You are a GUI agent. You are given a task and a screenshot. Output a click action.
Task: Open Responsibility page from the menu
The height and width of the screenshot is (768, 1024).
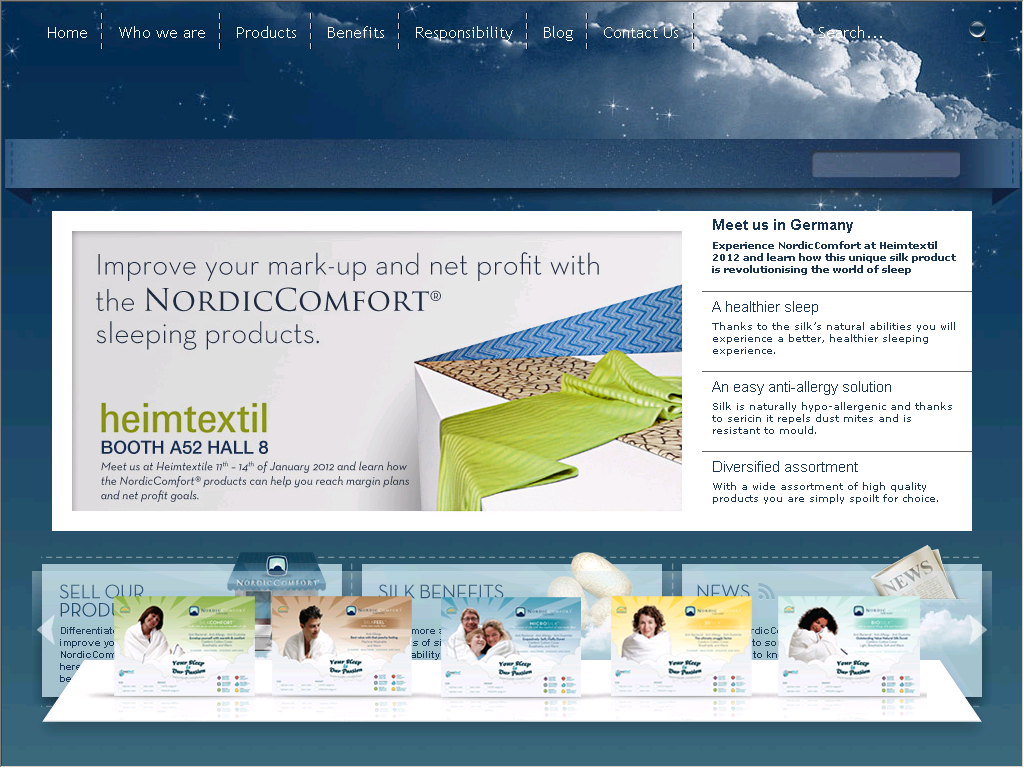click(463, 33)
